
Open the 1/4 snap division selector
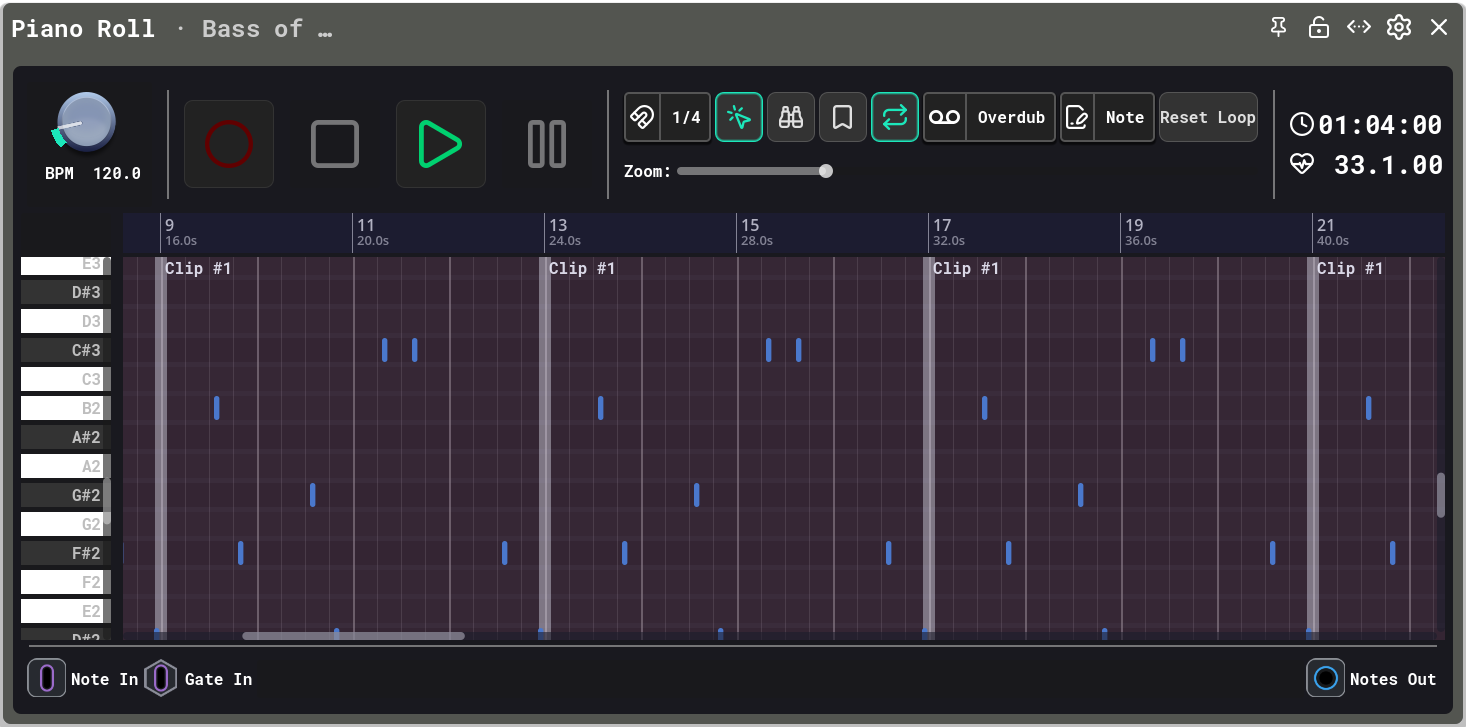(x=686, y=117)
